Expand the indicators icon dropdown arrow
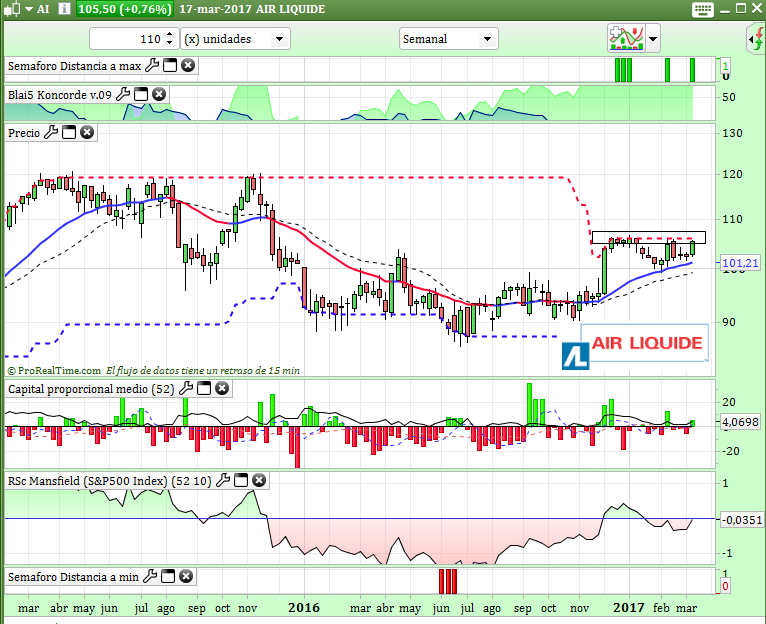 (653, 39)
